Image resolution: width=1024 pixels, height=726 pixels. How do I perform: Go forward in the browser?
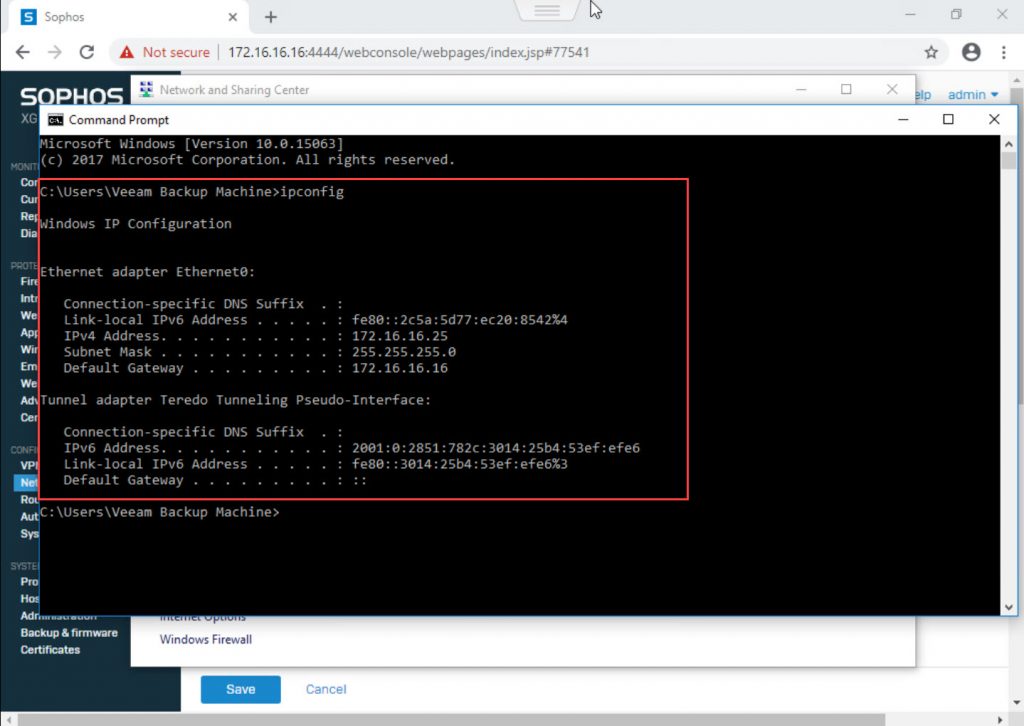(x=55, y=52)
